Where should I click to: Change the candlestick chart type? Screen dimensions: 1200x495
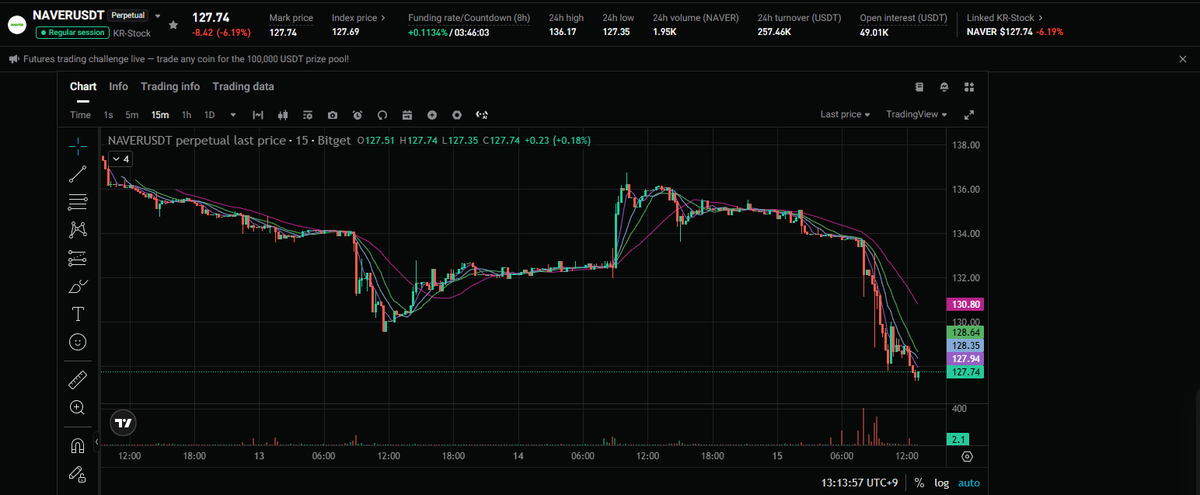point(282,114)
